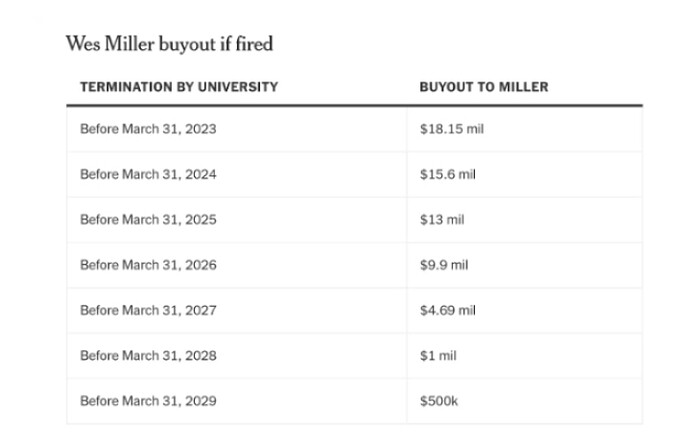
Task: Click the thick dark rule under column headers
Action: [354, 105]
